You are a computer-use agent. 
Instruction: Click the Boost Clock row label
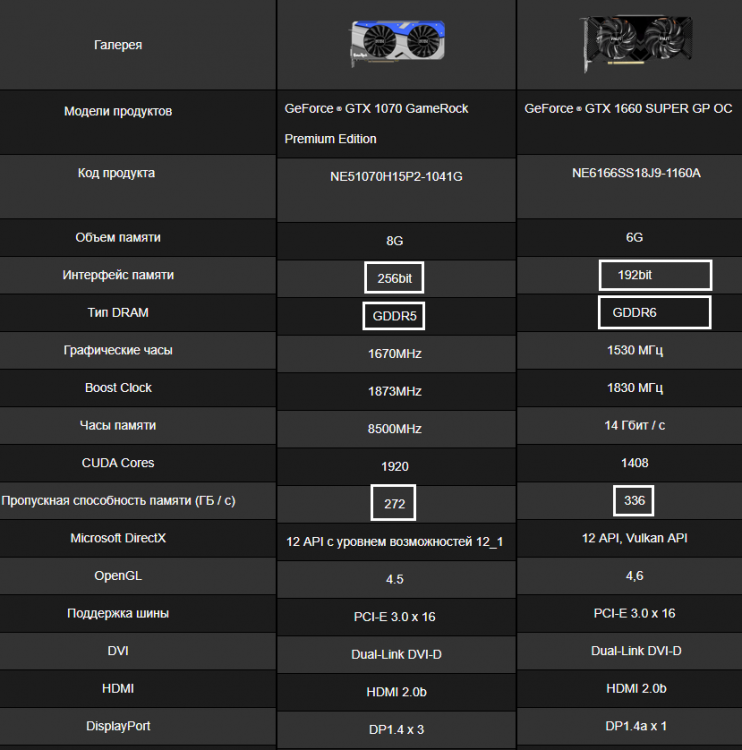(118, 387)
